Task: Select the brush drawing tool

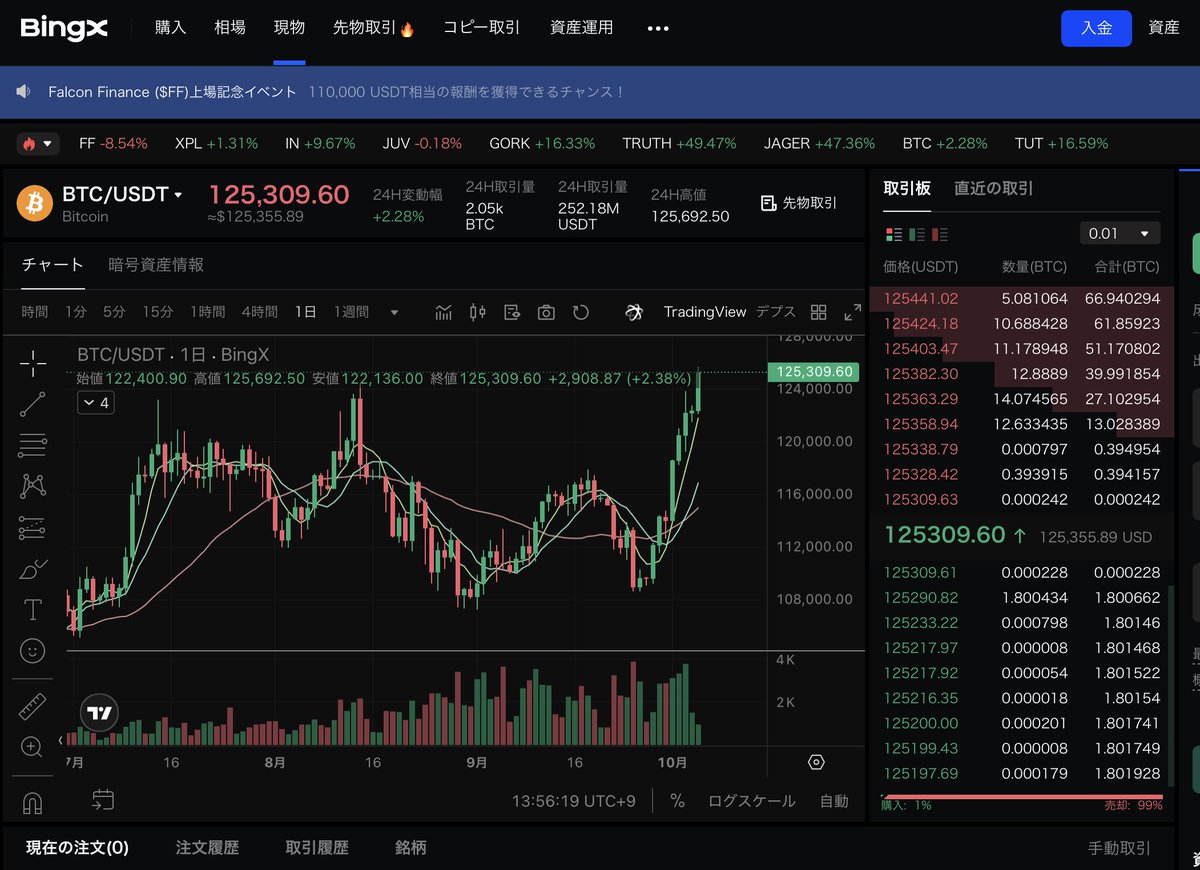Action: [x=33, y=569]
